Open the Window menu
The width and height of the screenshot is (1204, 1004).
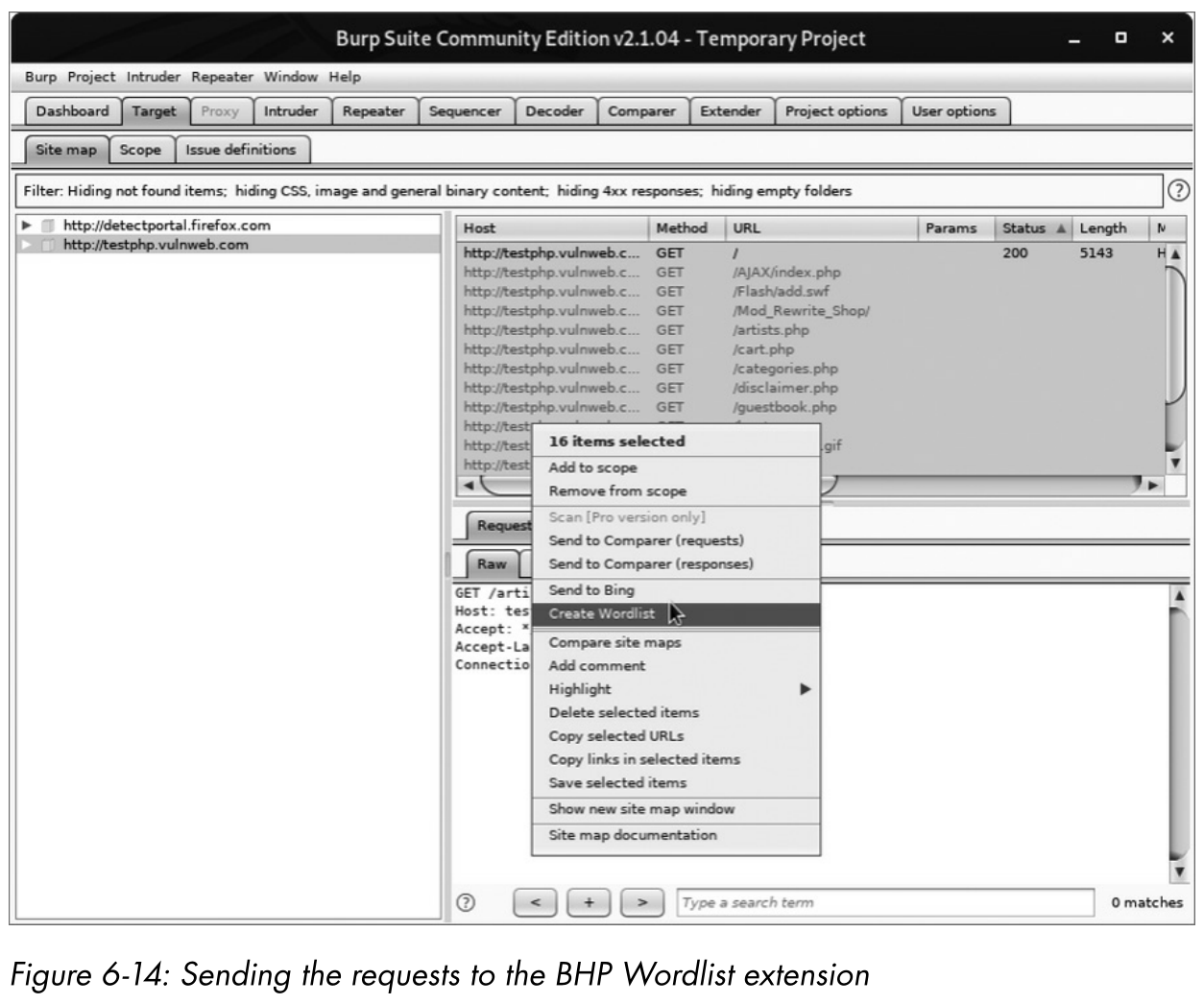[x=291, y=77]
